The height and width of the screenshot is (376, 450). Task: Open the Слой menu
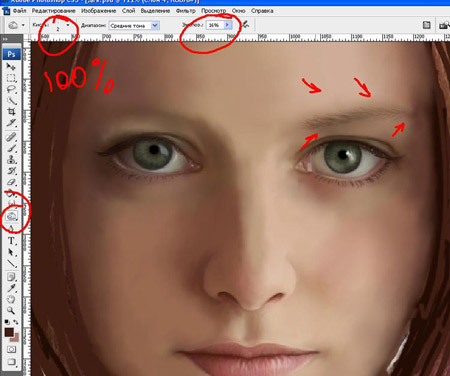pyautogui.click(x=128, y=11)
